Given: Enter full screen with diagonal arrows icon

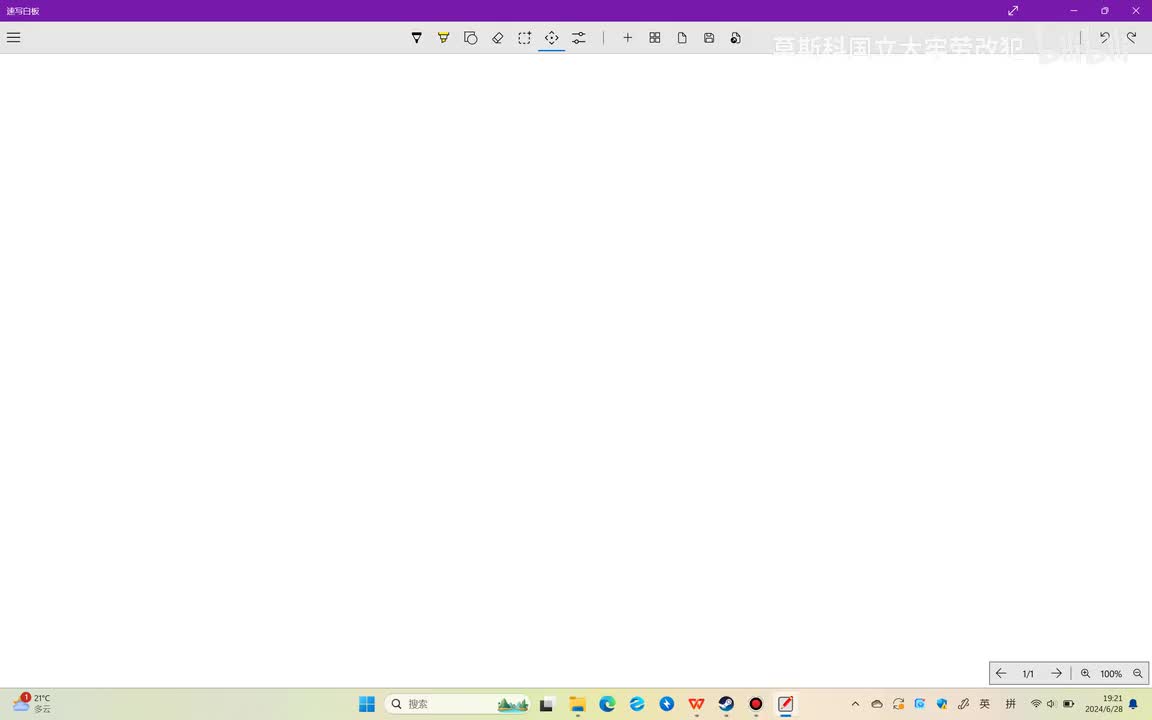Looking at the screenshot, I should pos(1013,10).
